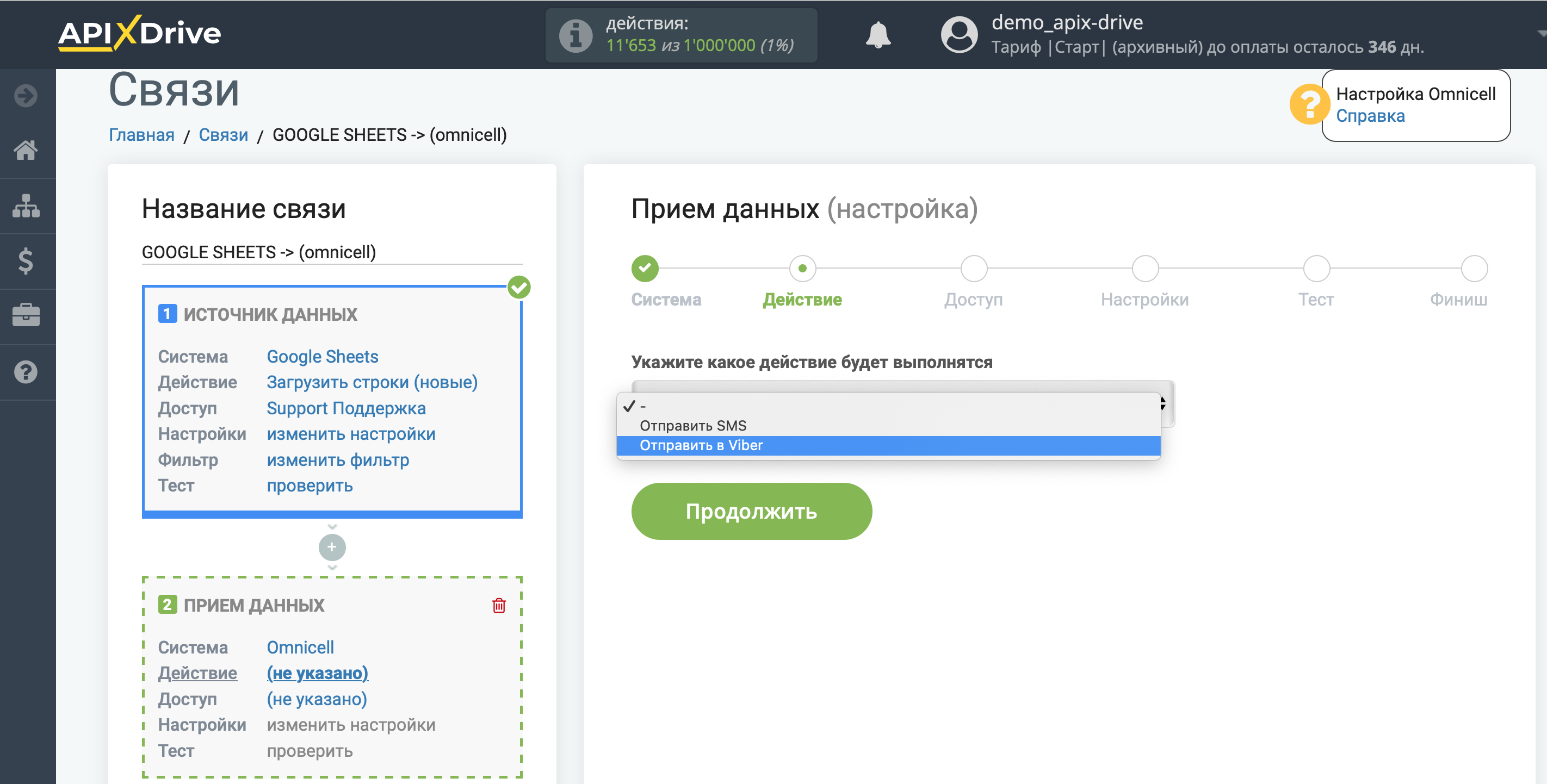
Task: Click the action dropdown stepper arrows
Action: click(1164, 403)
